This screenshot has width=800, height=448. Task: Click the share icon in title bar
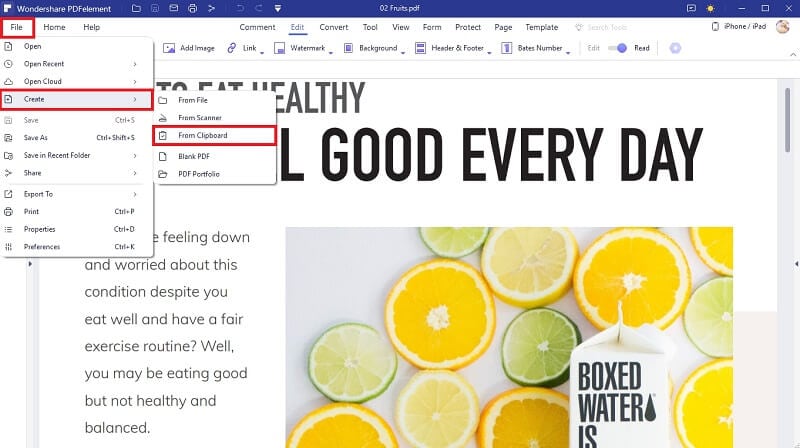coord(211,8)
